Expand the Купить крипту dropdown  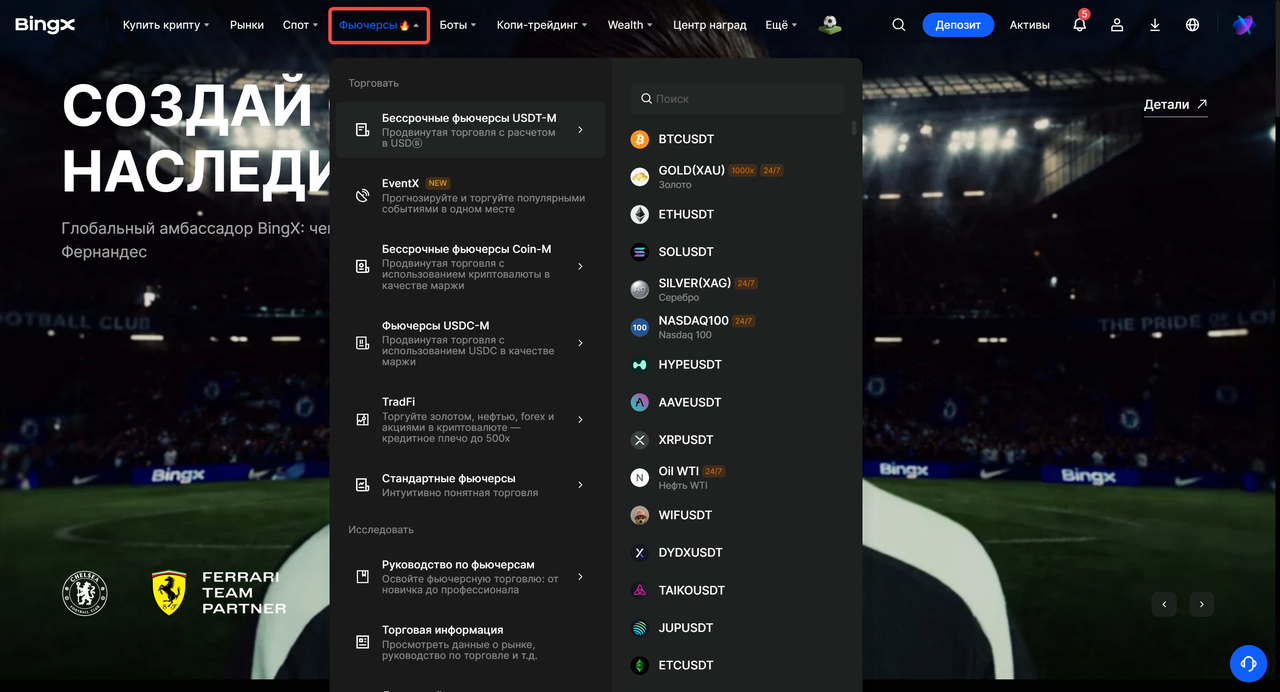pos(166,25)
